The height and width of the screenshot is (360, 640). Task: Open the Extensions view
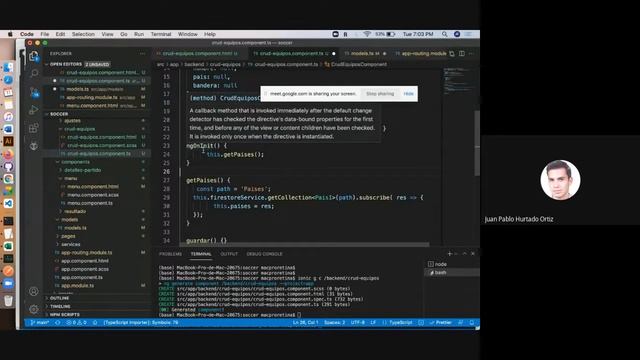(x=34, y=128)
